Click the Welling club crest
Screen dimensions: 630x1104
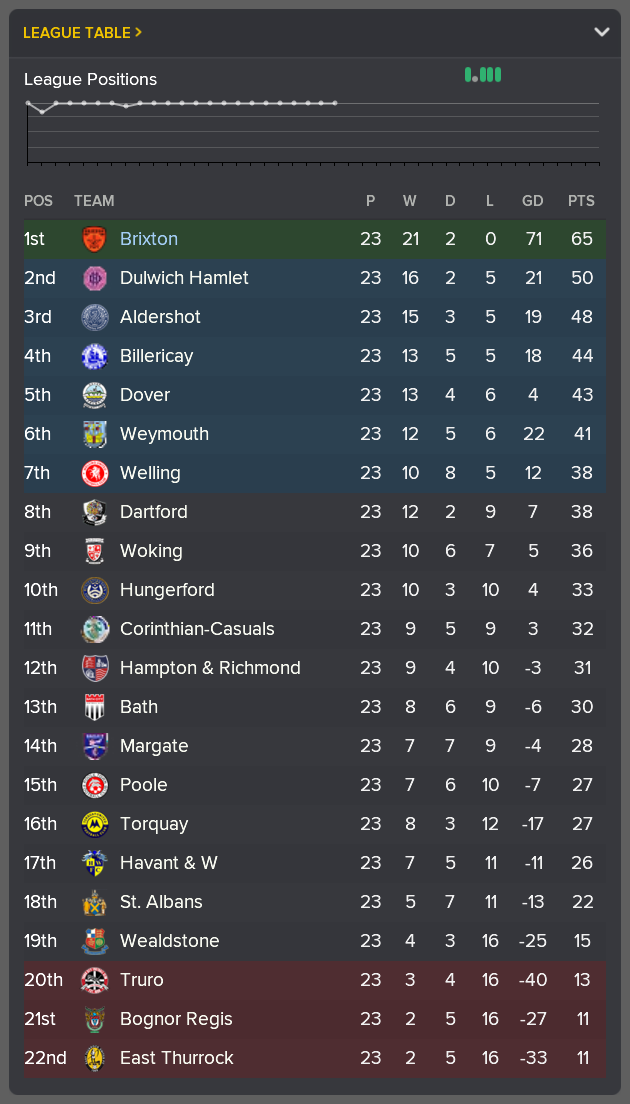(97, 473)
